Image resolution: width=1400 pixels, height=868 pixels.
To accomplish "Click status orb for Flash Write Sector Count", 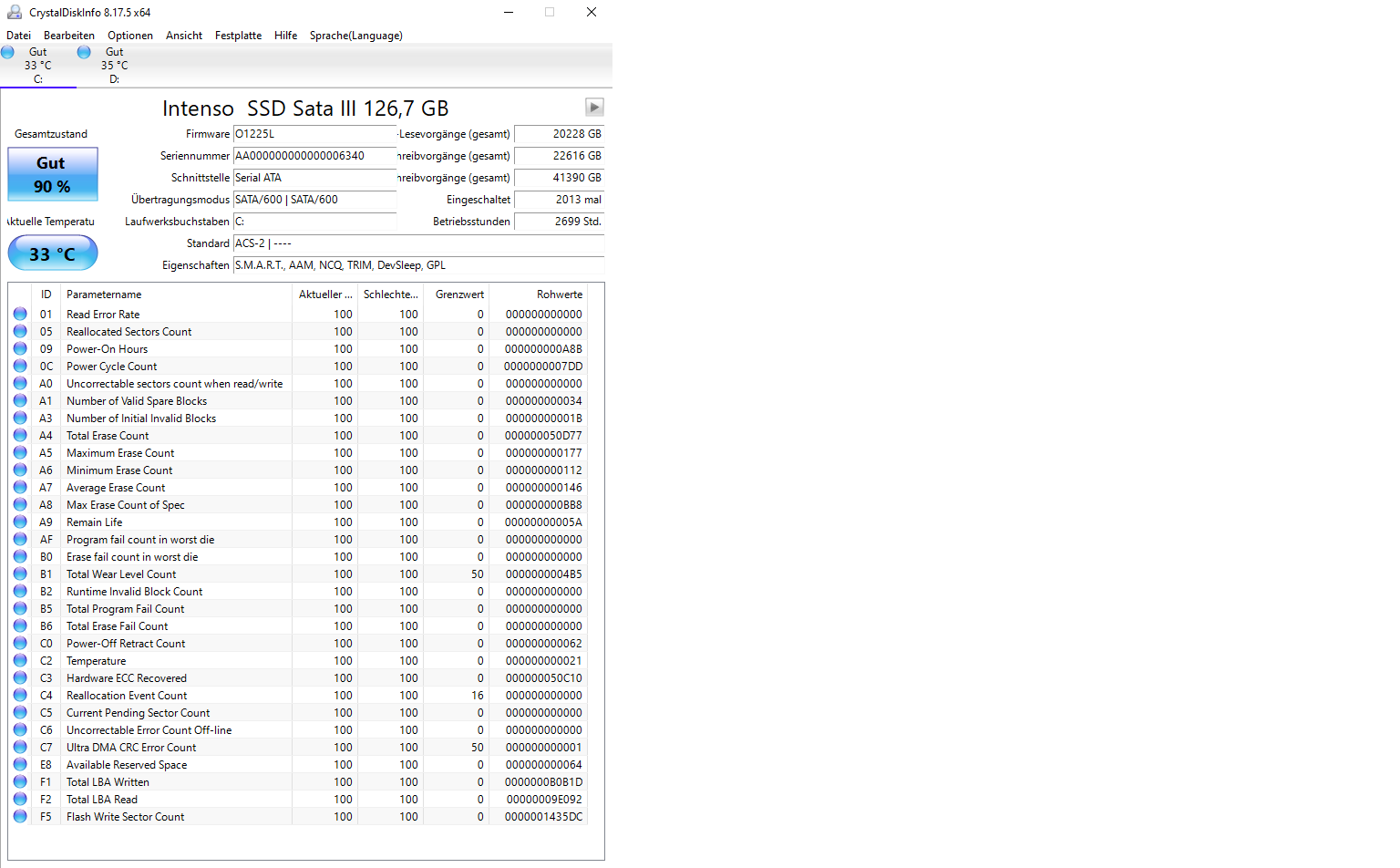I will tap(20, 816).
